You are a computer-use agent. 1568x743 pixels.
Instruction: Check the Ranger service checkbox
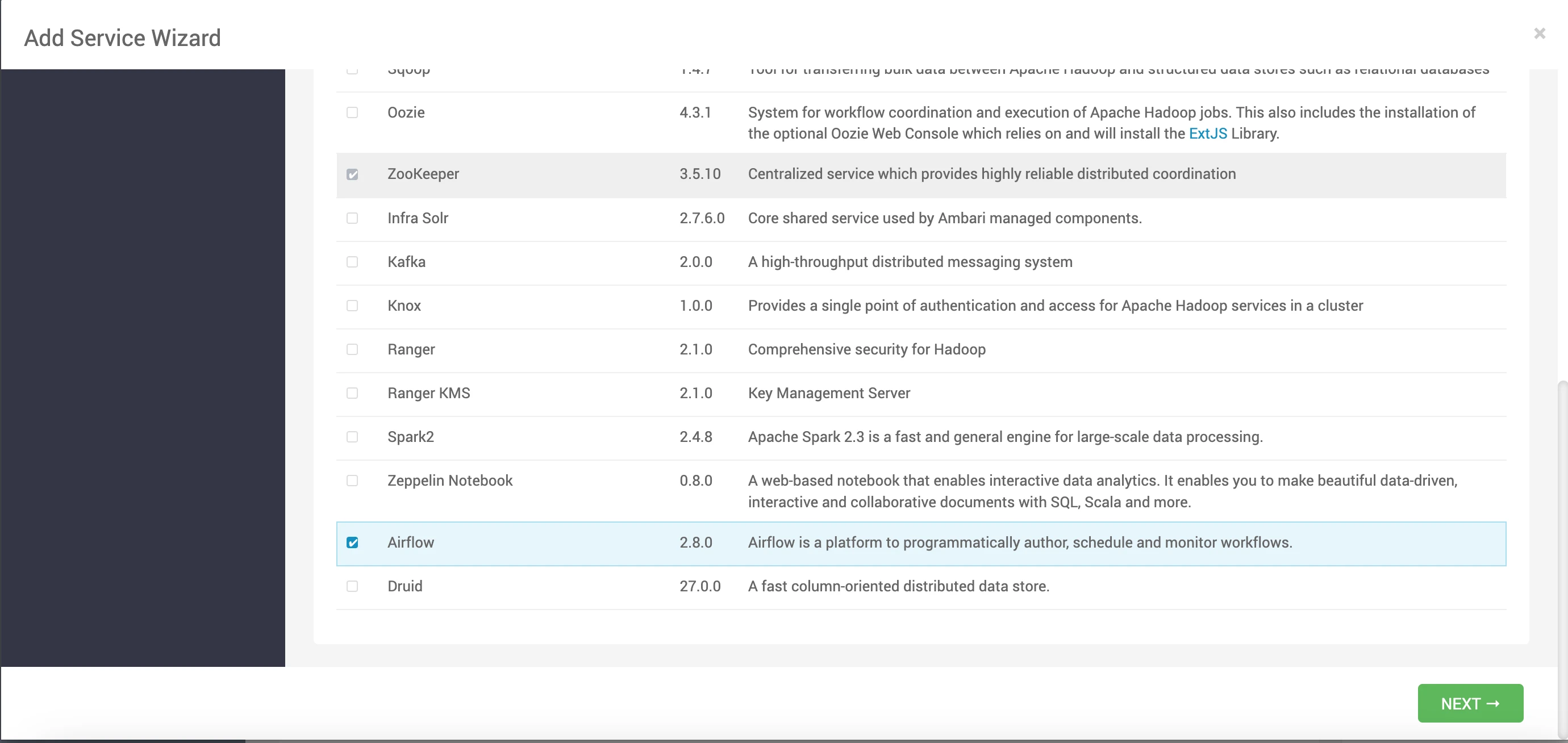pyautogui.click(x=352, y=349)
